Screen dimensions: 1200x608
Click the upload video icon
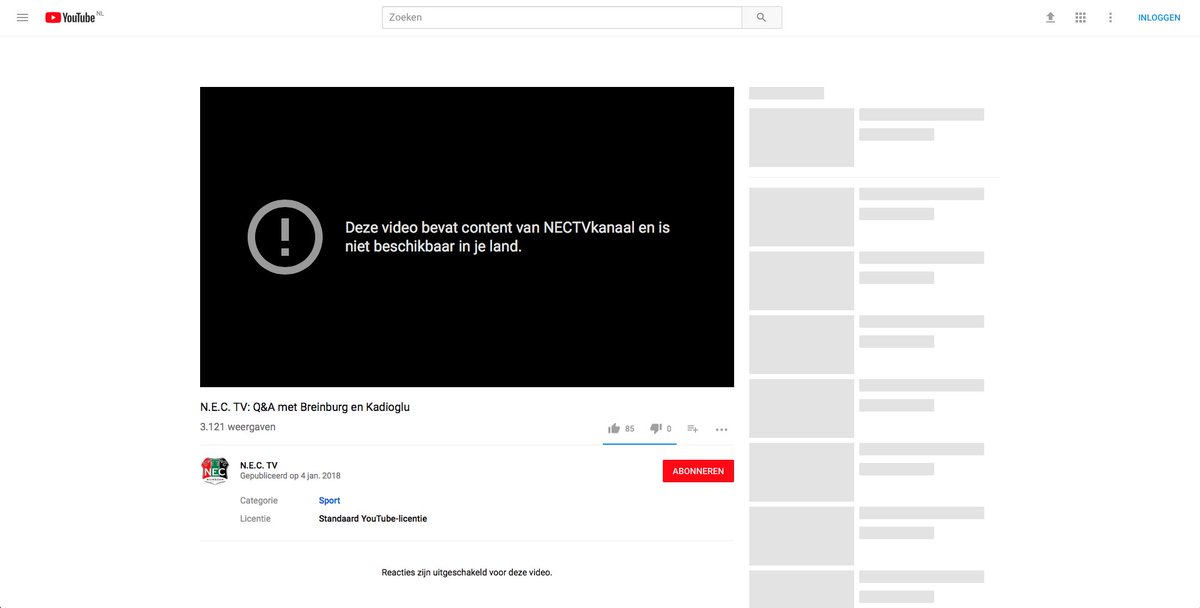tap(1050, 18)
